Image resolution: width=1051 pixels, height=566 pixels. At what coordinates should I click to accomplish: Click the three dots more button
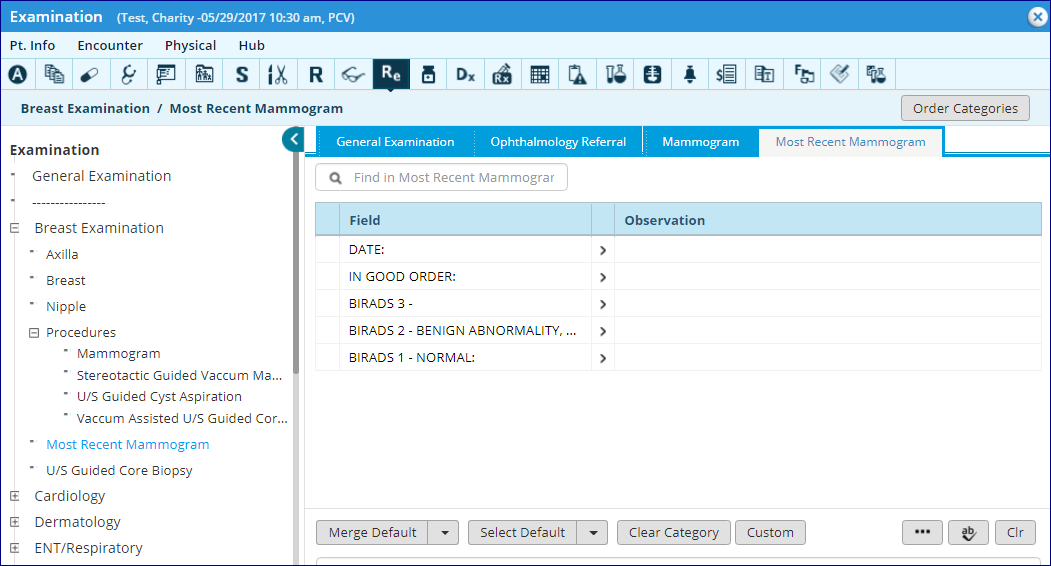point(922,533)
